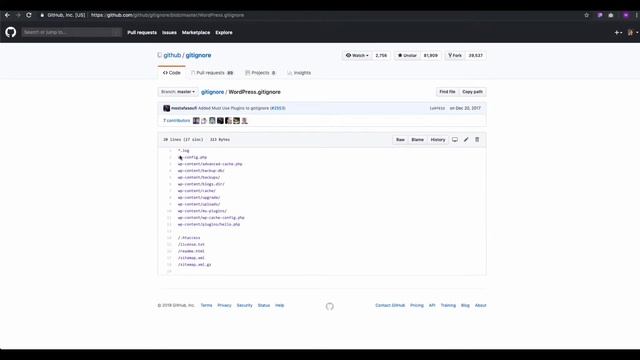
Task: Click the History button
Action: coord(438,140)
